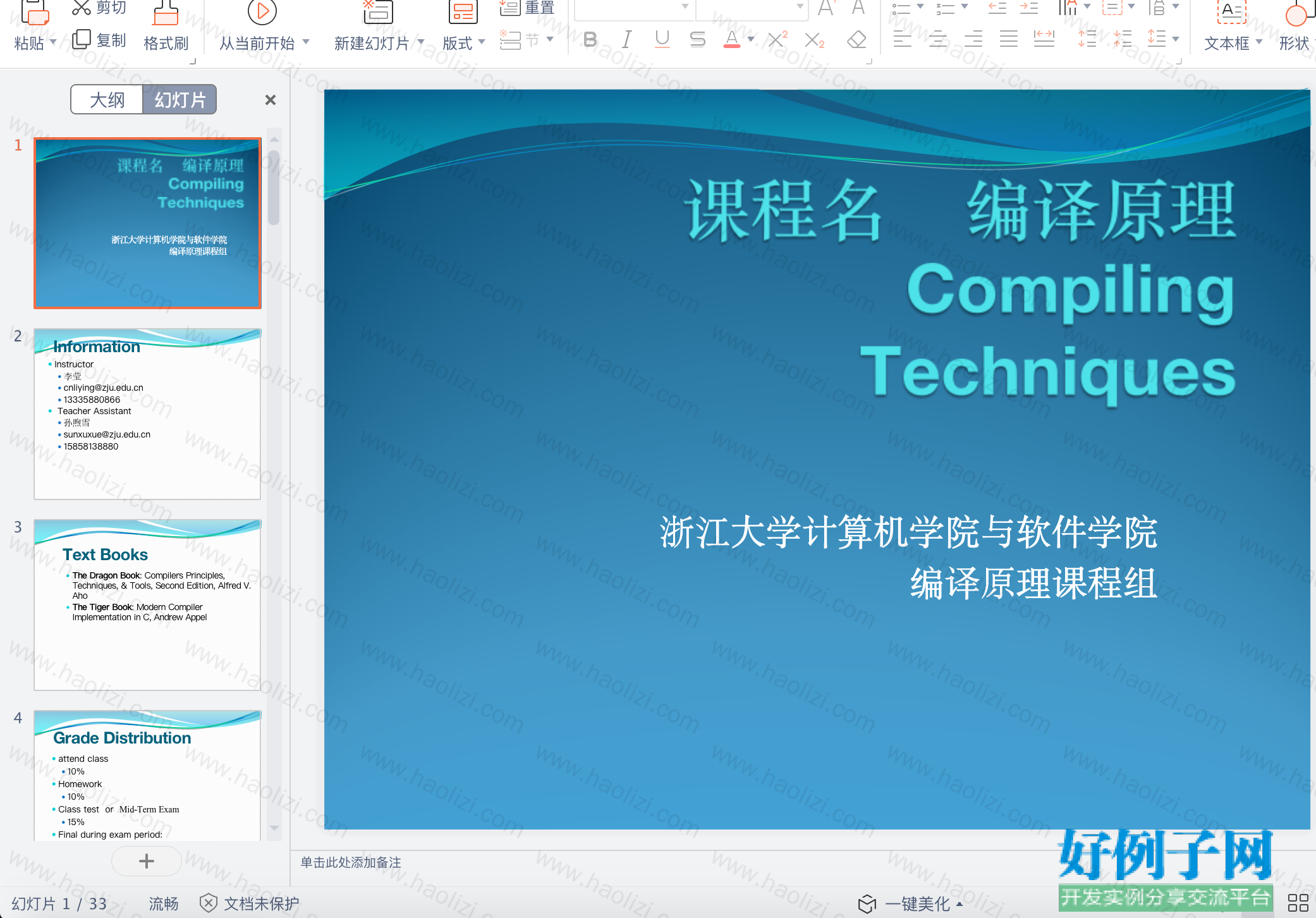
Task: Toggle strikethrough formatting
Action: (697, 40)
